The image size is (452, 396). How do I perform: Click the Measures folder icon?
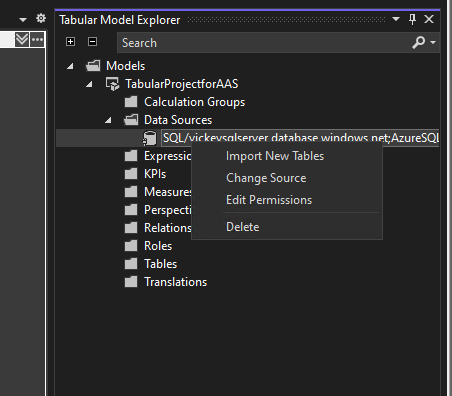(131, 192)
